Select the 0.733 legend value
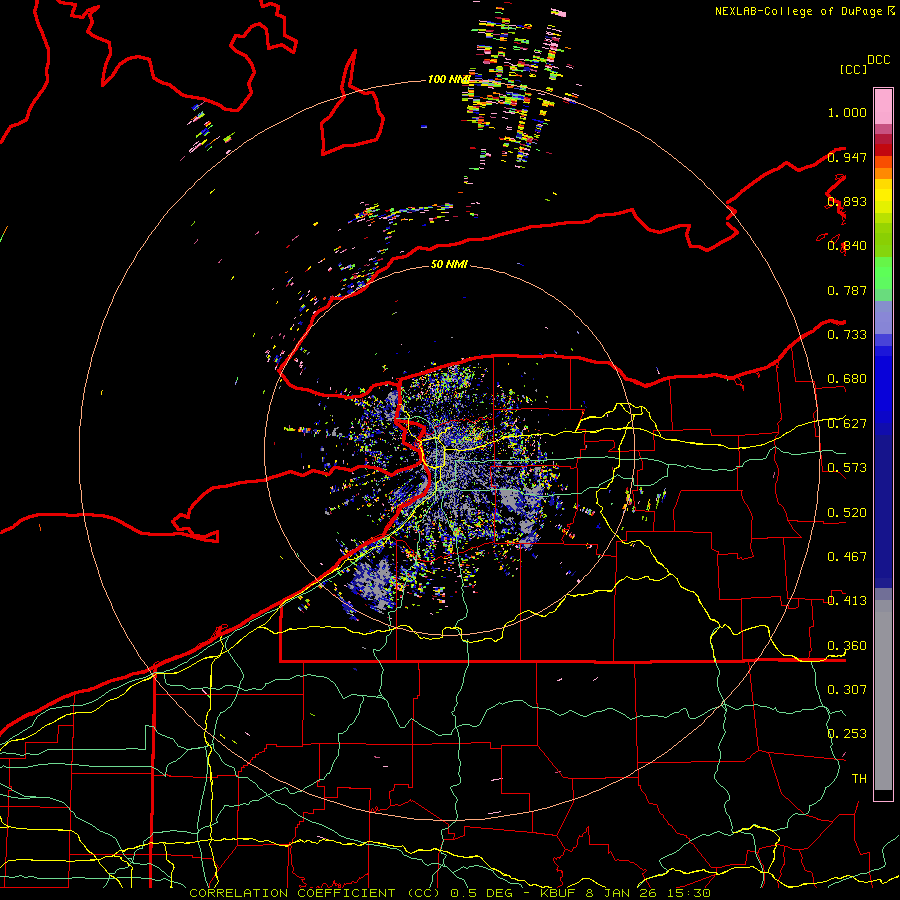 point(847,334)
